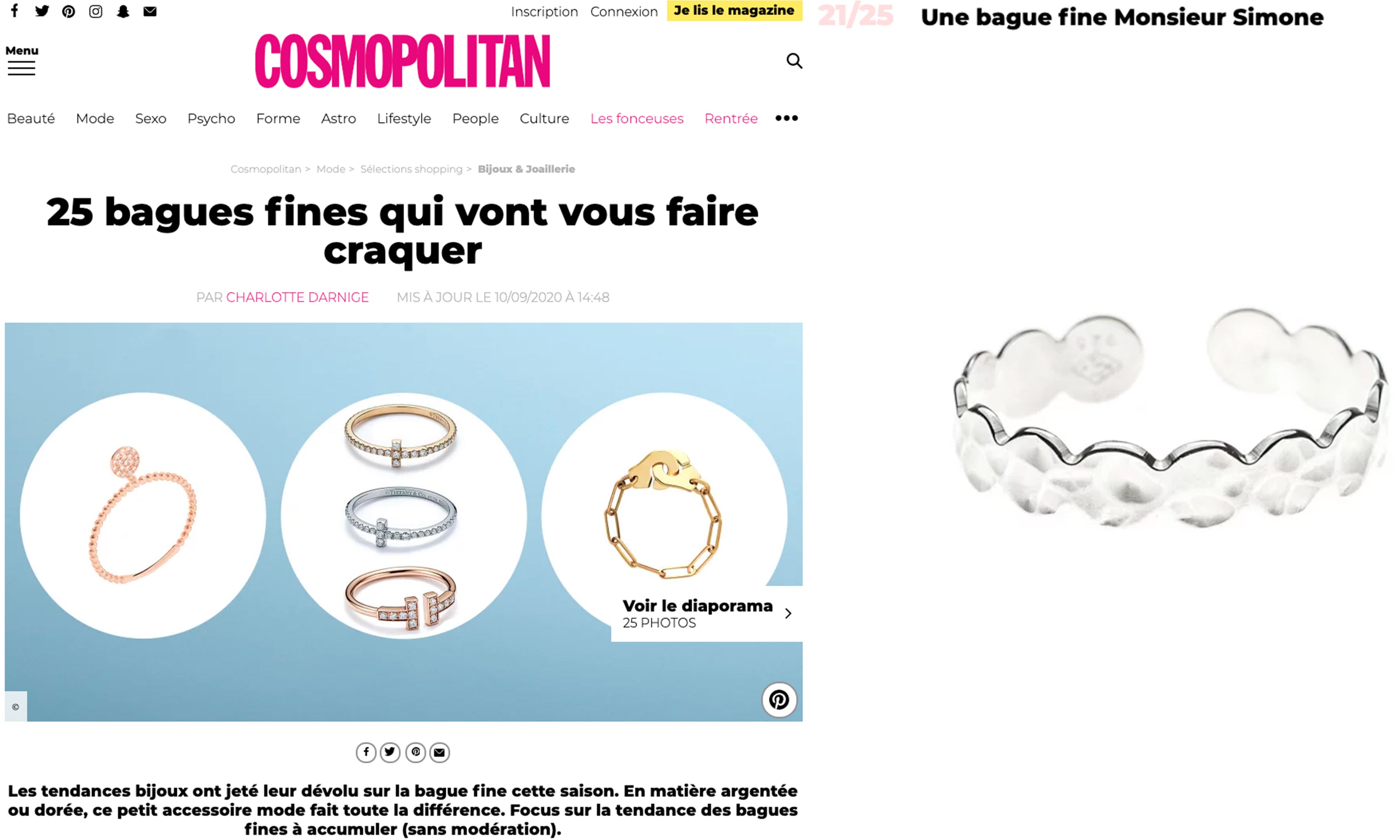The width and height of the screenshot is (1400, 840).
Task: Open the Voir le diaporama arrow
Action: pyautogui.click(x=788, y=613)
